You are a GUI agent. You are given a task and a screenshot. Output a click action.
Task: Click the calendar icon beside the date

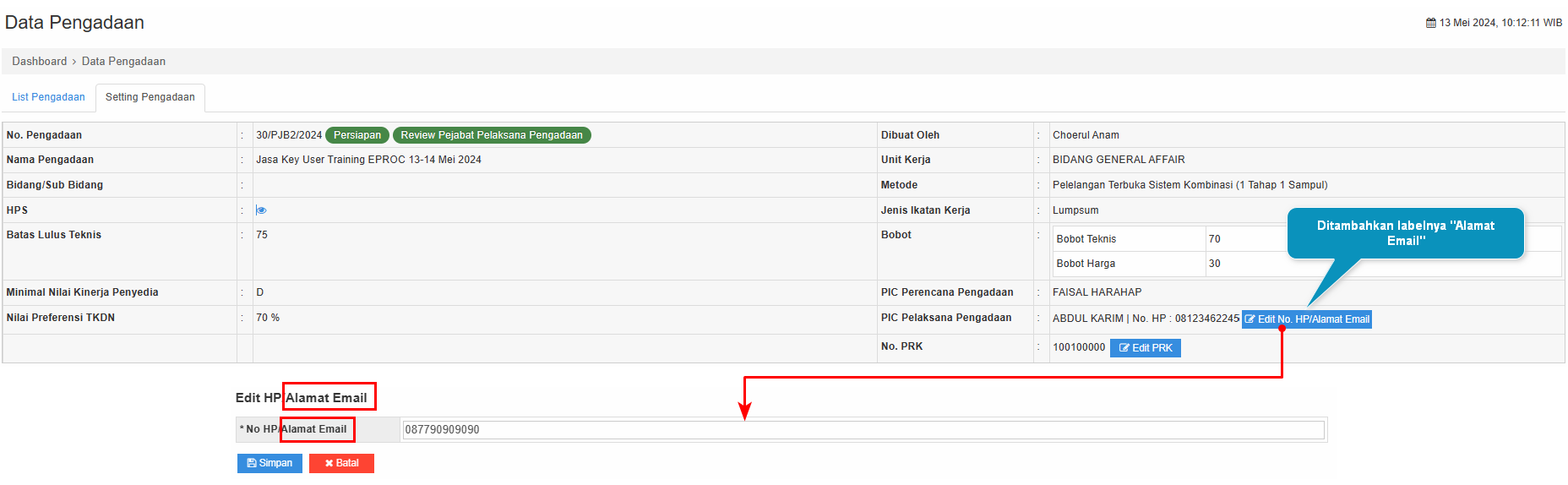pyautogui.click(x=1431, y=23)
